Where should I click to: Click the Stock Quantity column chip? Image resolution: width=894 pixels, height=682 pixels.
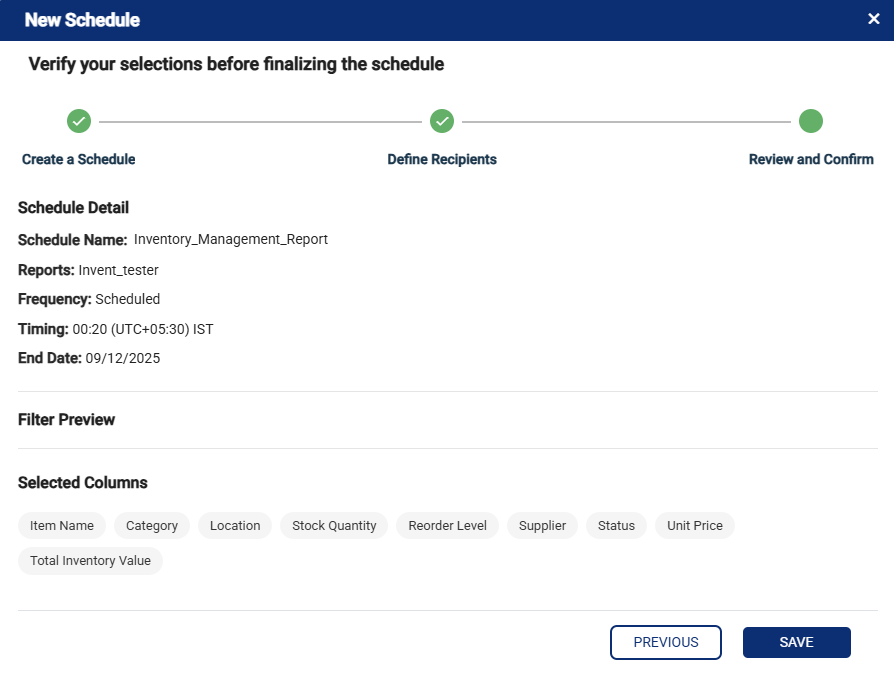(334, 526)
